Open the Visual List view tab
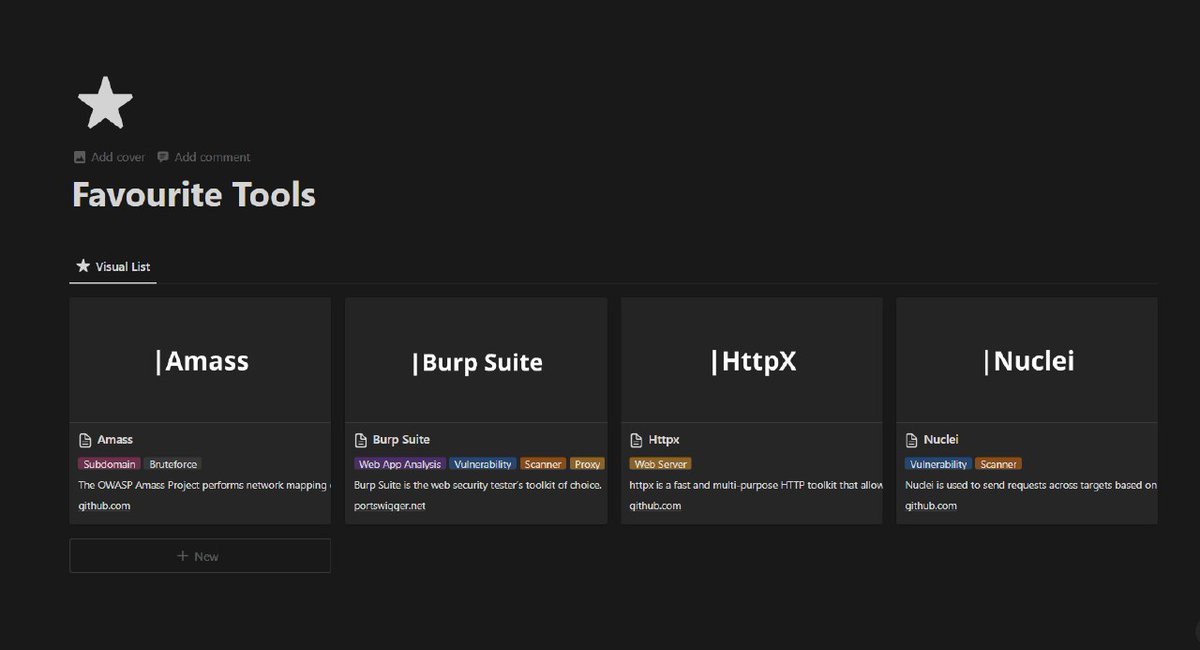This screenshot has height=650, width=1200. tap(113, 266)
